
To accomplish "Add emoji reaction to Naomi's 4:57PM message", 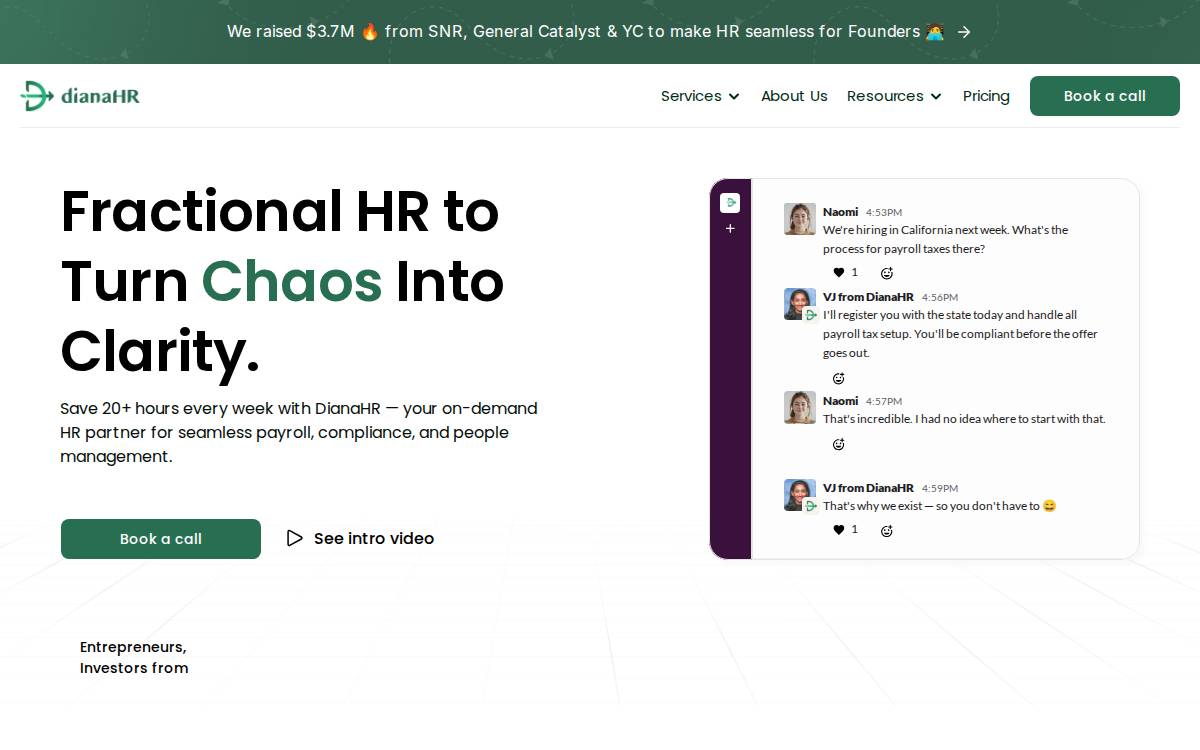I will 839,444.
